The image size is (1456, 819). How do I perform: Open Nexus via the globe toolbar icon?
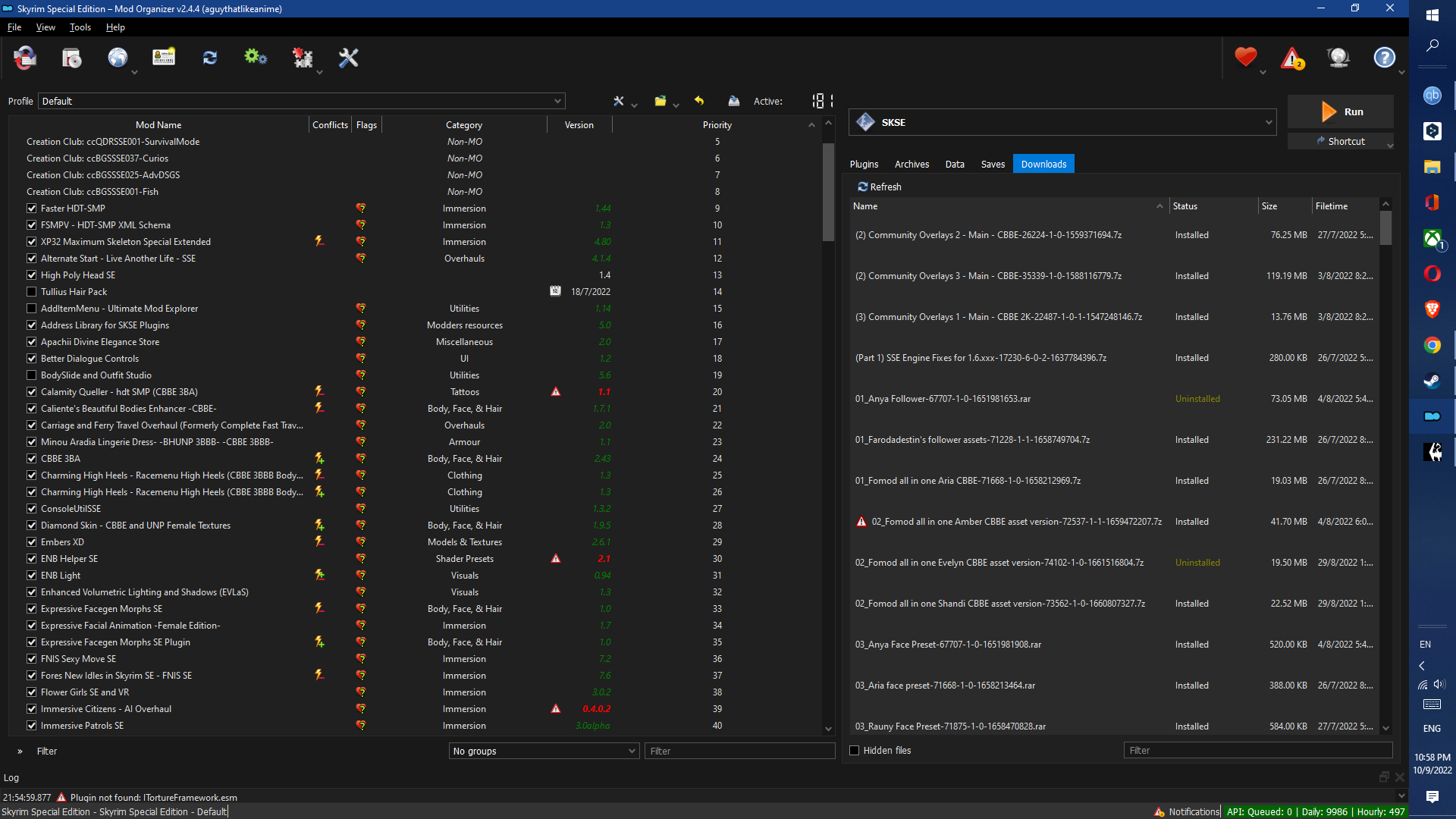pyautogui.click(x=118, y=58)
